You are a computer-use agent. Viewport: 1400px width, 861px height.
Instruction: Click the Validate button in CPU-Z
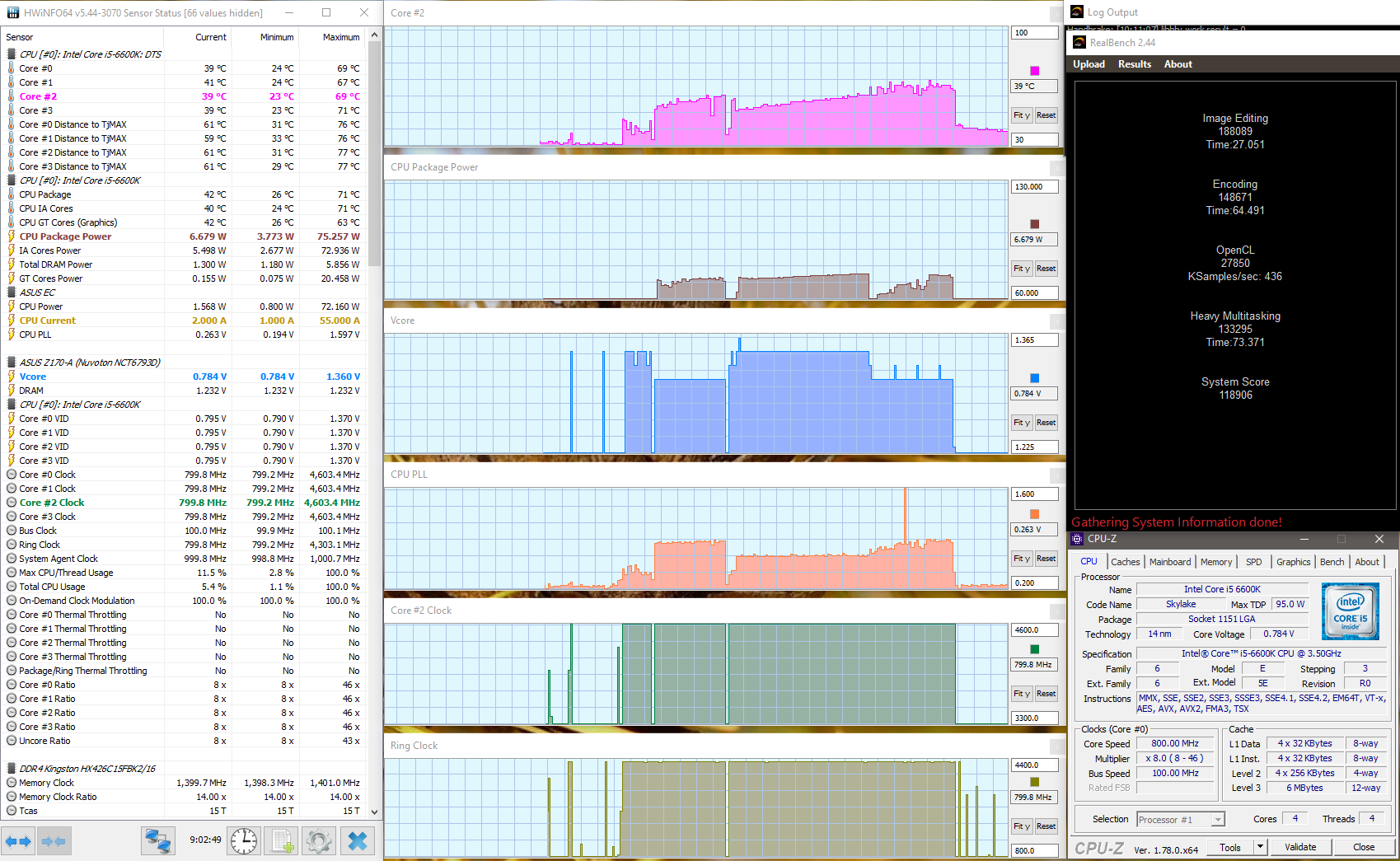coord(1300,847)
